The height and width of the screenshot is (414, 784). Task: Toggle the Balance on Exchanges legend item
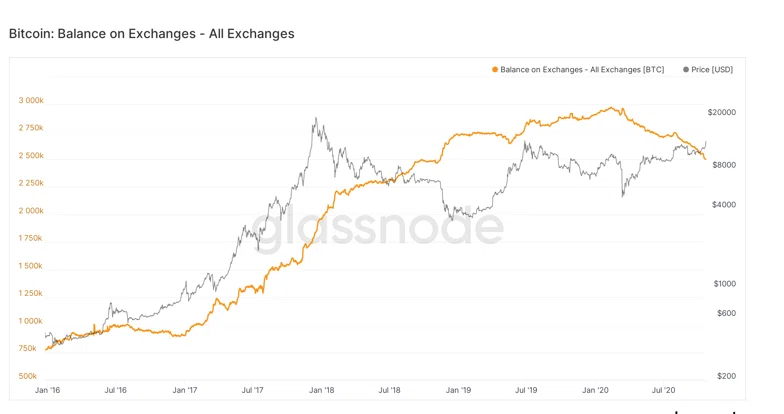coord(578,70)
